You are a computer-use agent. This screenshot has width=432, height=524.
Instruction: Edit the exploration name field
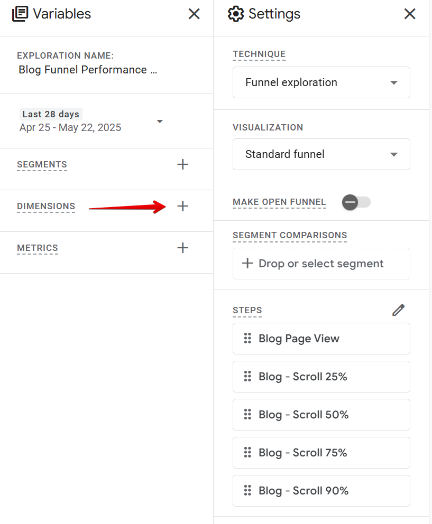[88, 70]
